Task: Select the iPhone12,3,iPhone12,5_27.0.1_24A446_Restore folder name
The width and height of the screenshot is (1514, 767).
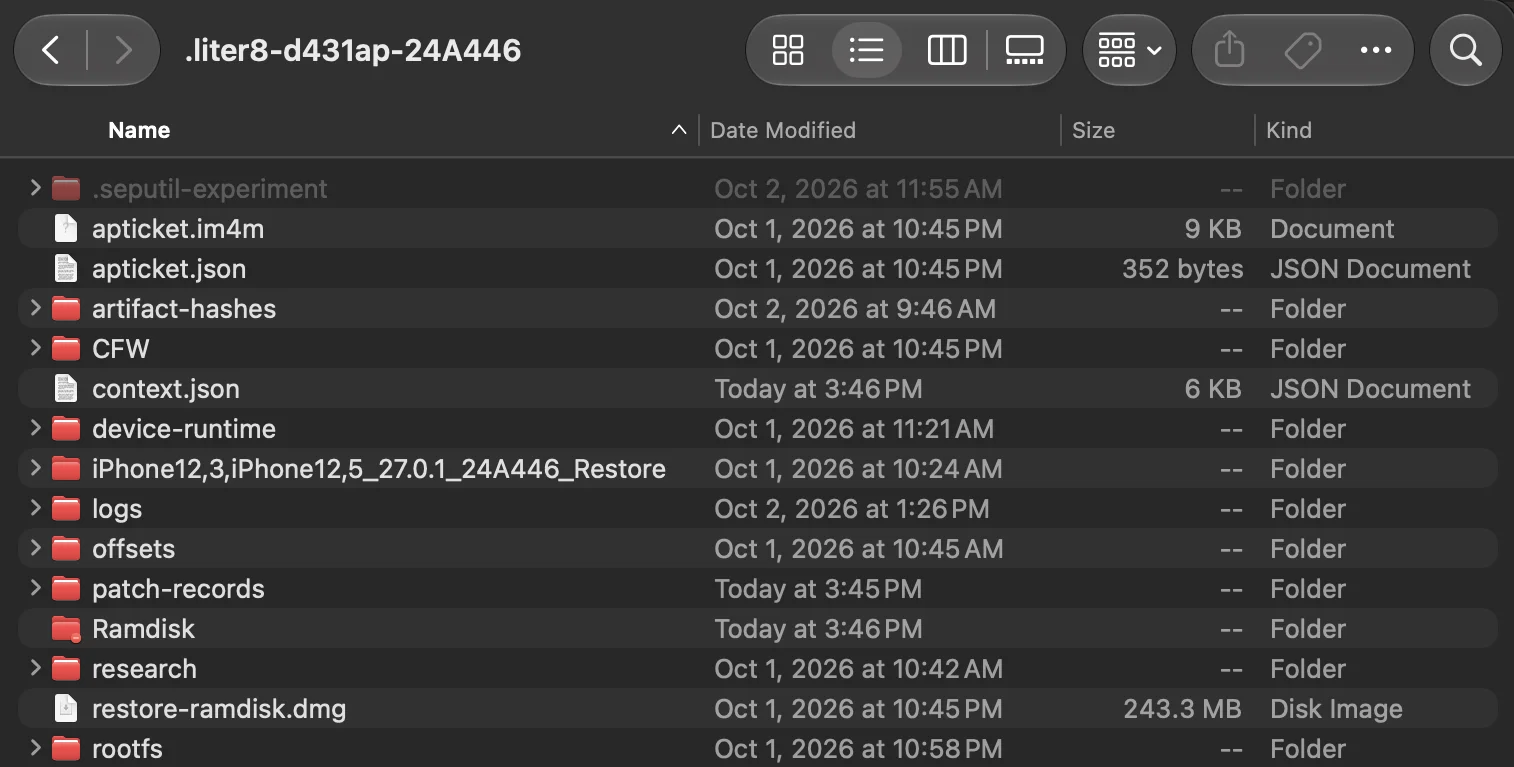Action: pos(379,469)
